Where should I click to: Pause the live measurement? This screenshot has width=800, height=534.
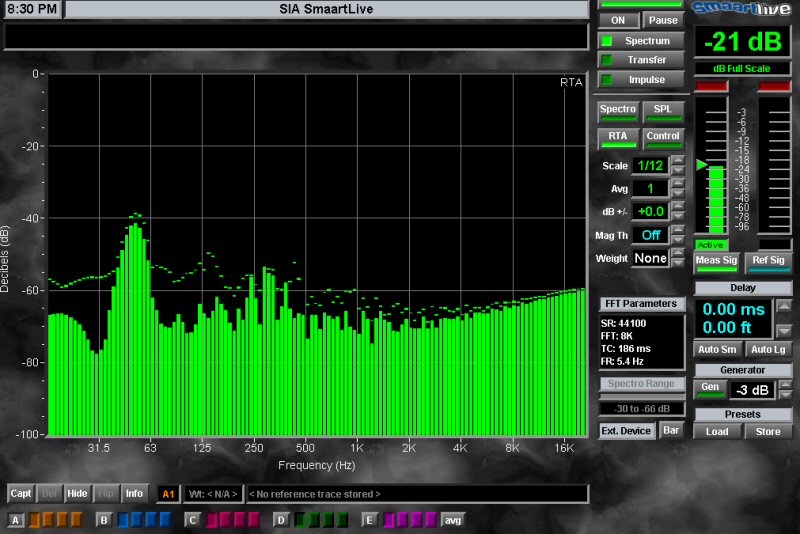663,20
